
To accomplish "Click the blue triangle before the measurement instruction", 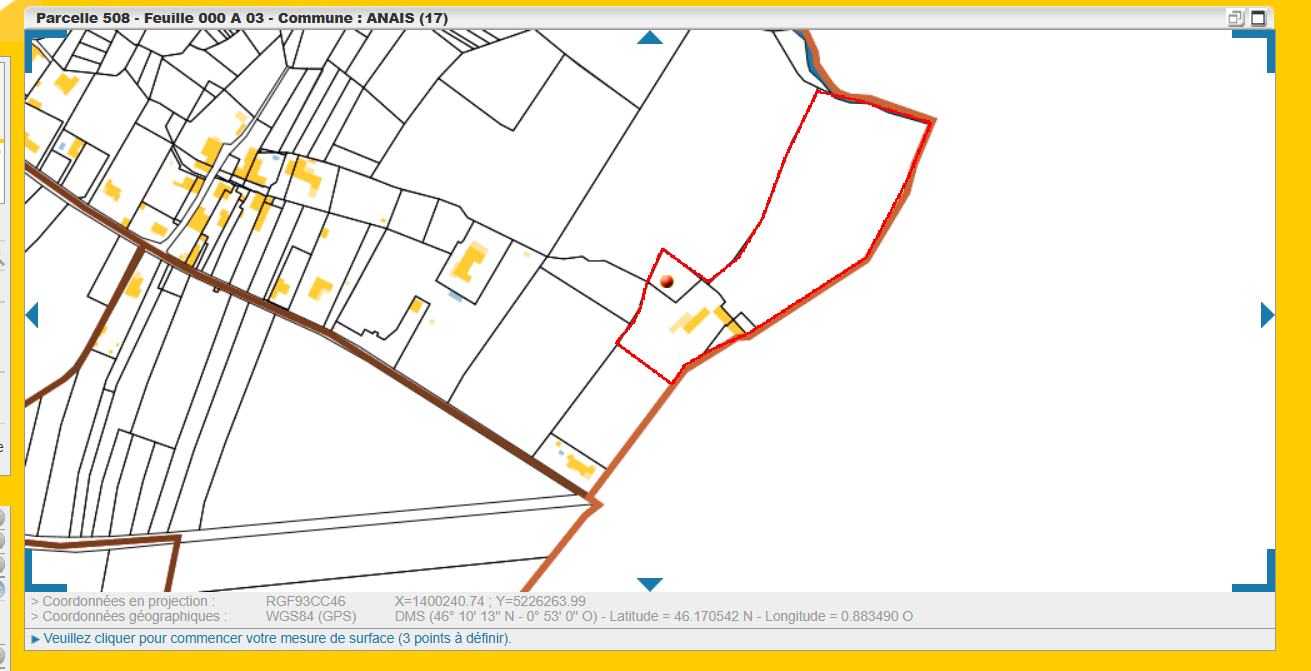I will (x=36, y=639).
